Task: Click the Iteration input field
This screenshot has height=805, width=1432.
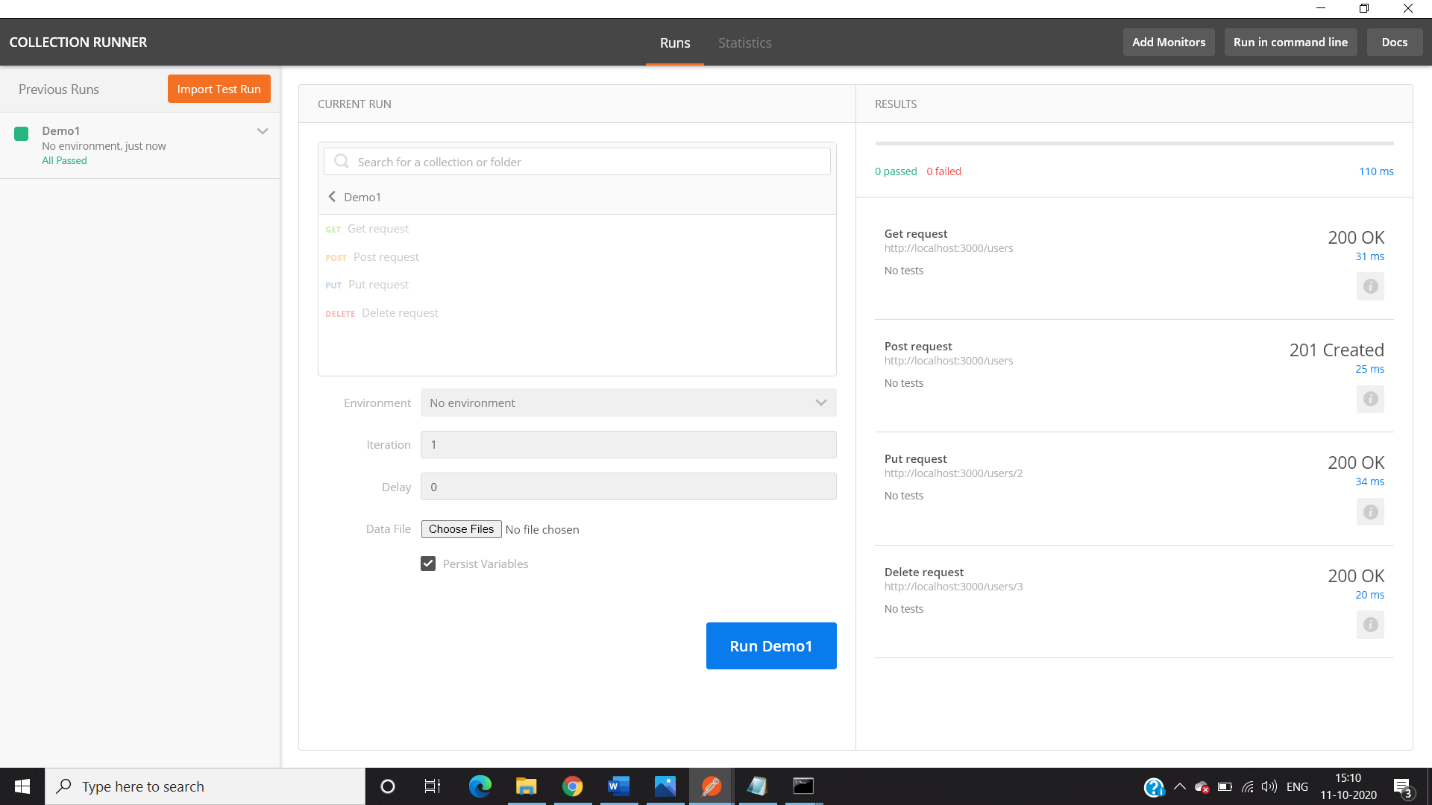Action: [x=628, y=445]
